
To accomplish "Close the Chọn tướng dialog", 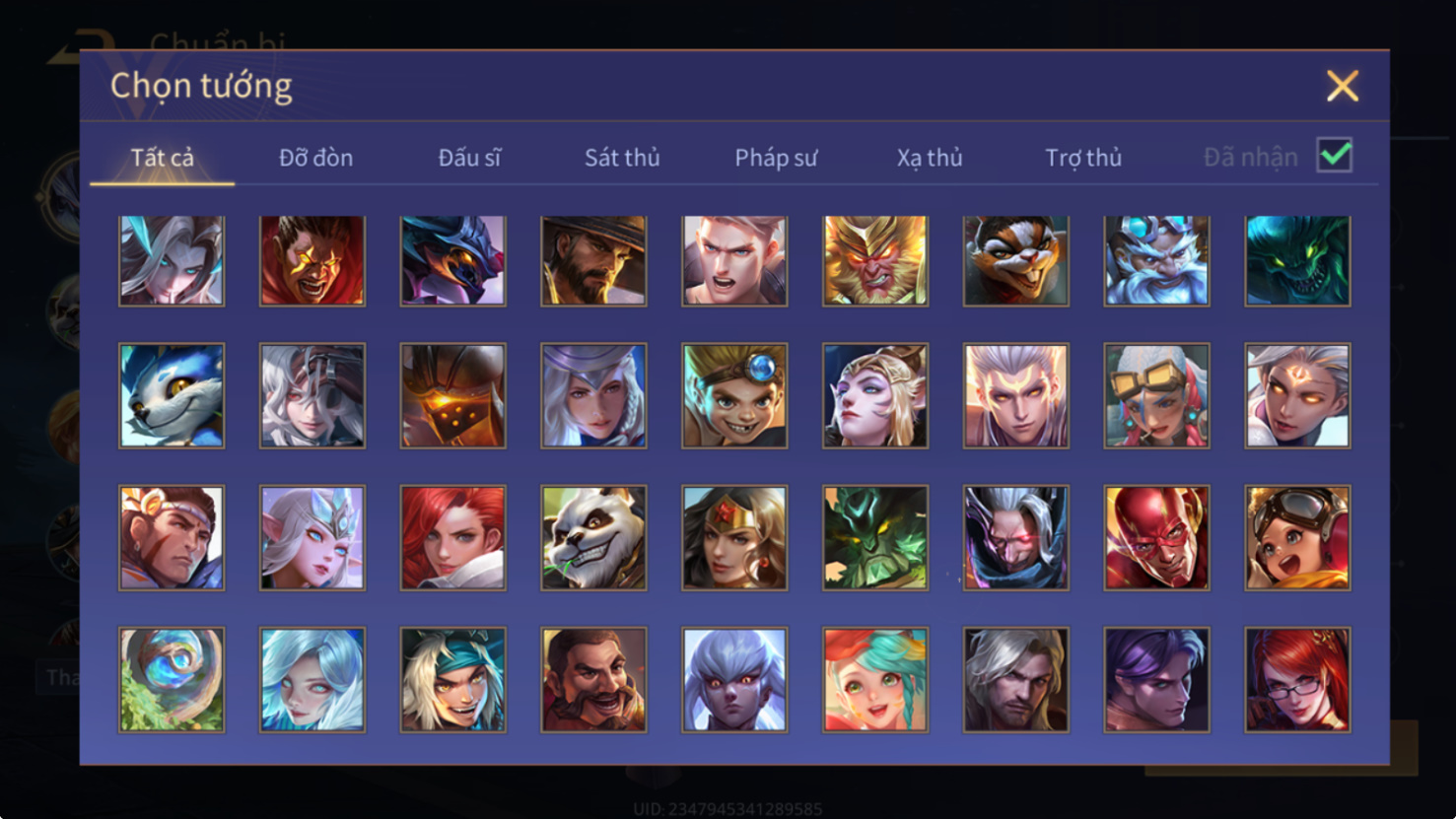I will pyautogui.click(x=1343, y=86).
